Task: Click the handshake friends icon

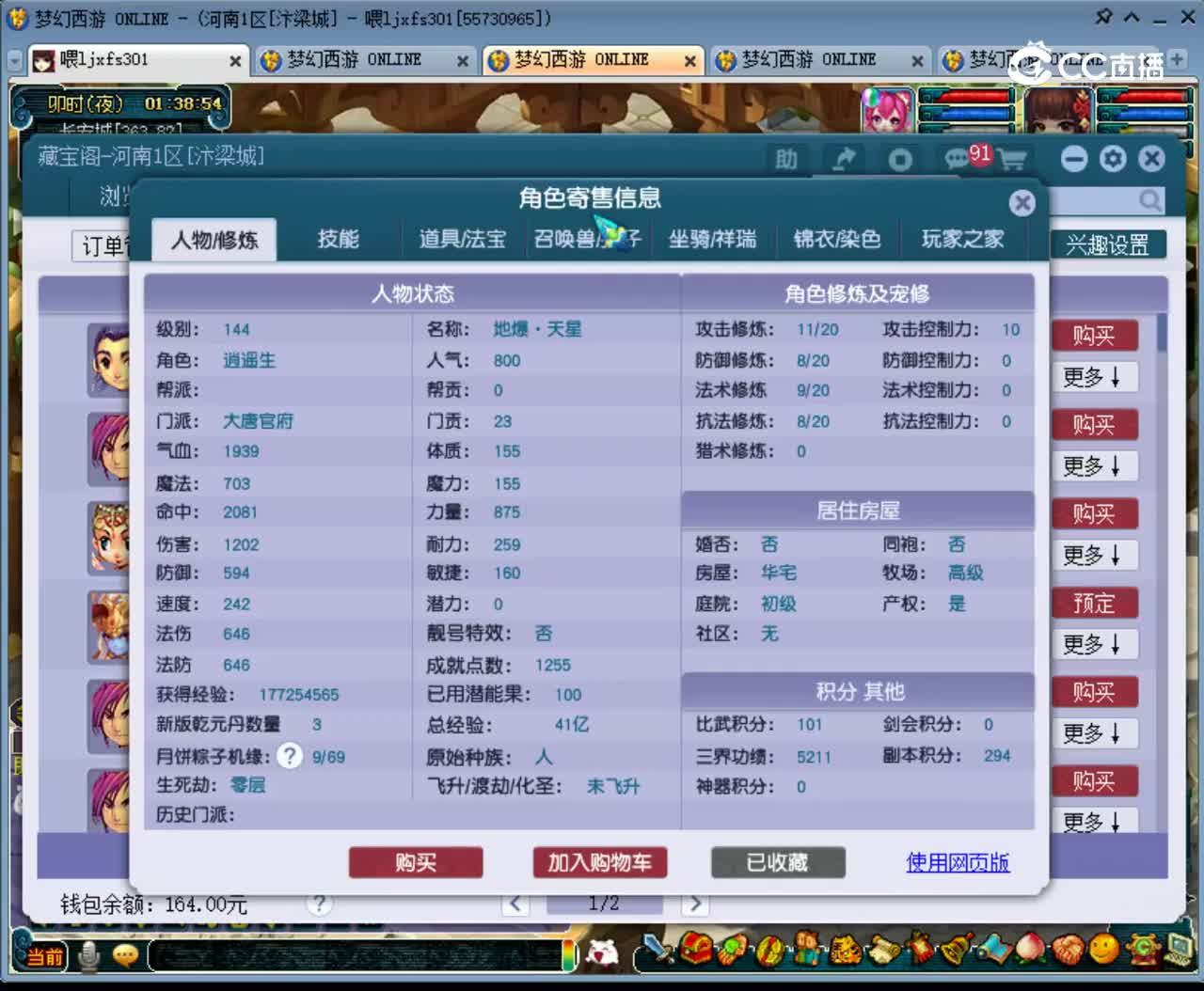Action: [1069, 951]
